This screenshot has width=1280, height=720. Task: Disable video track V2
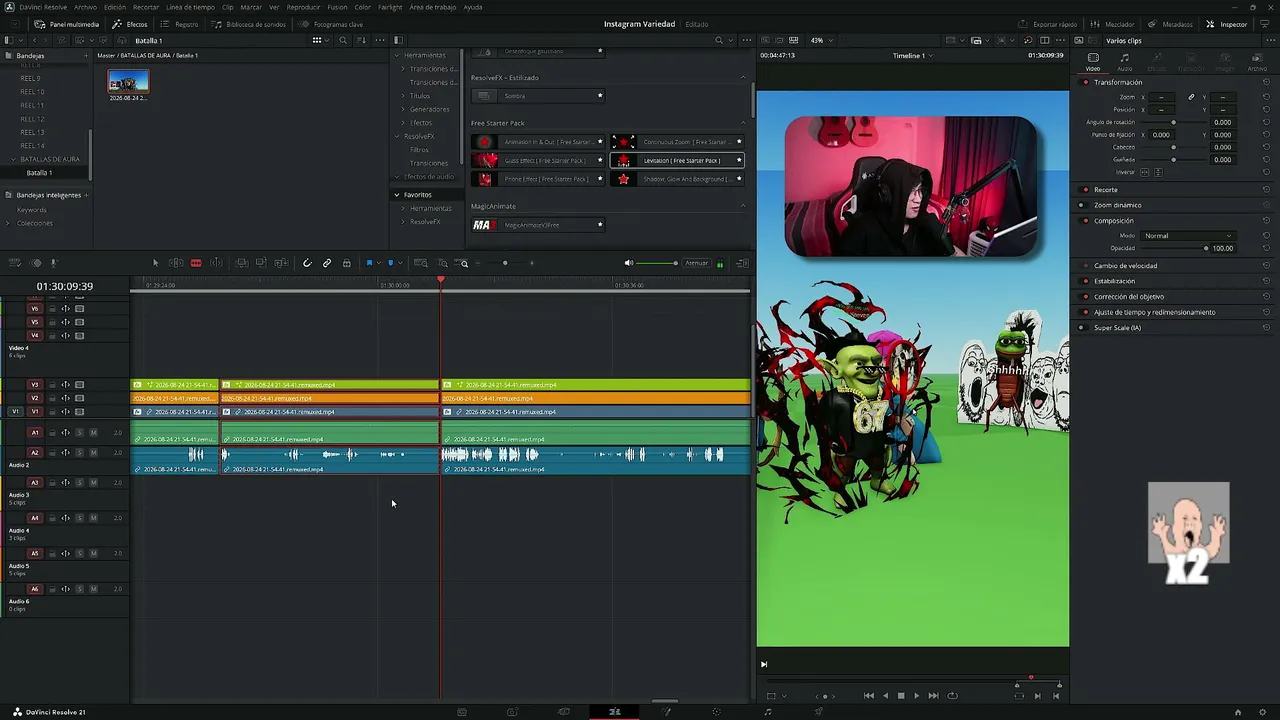pyautogui.click(x=80, y=398)
